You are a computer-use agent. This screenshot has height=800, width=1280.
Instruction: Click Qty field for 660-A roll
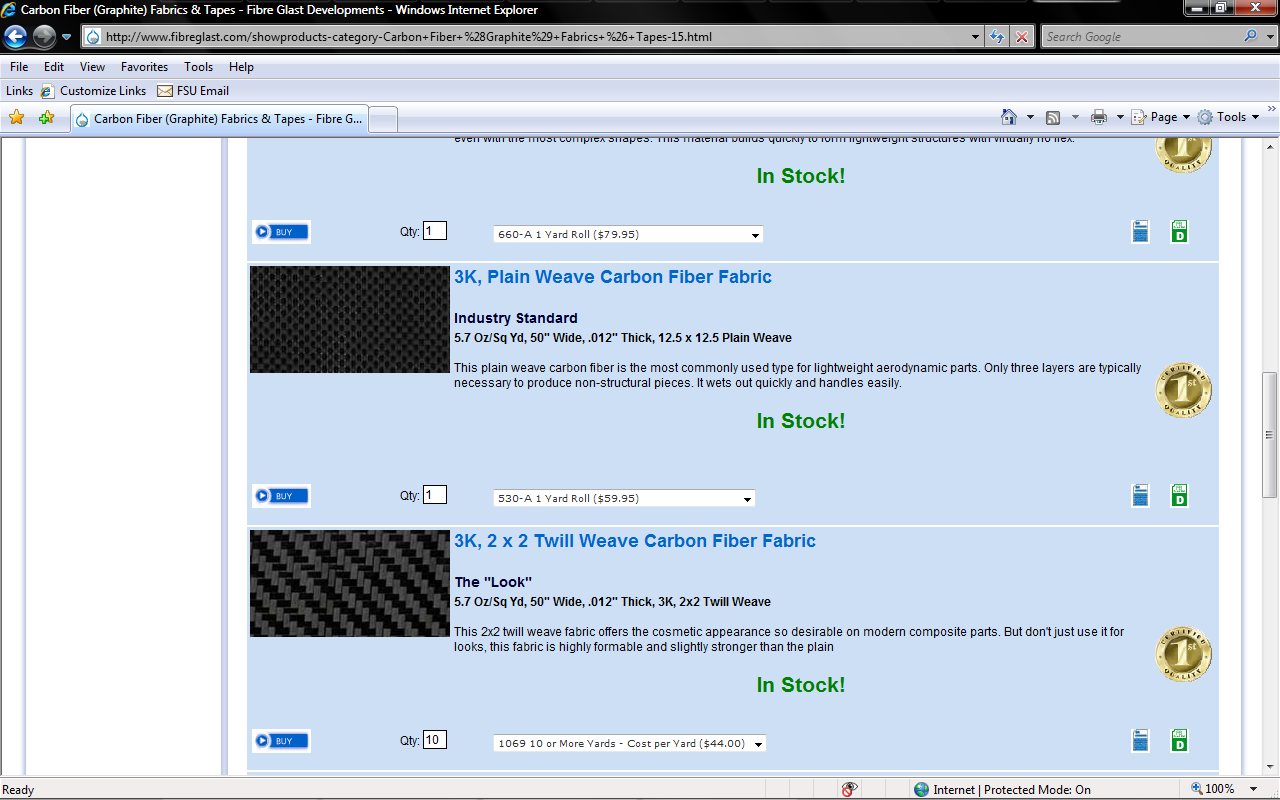435,231
